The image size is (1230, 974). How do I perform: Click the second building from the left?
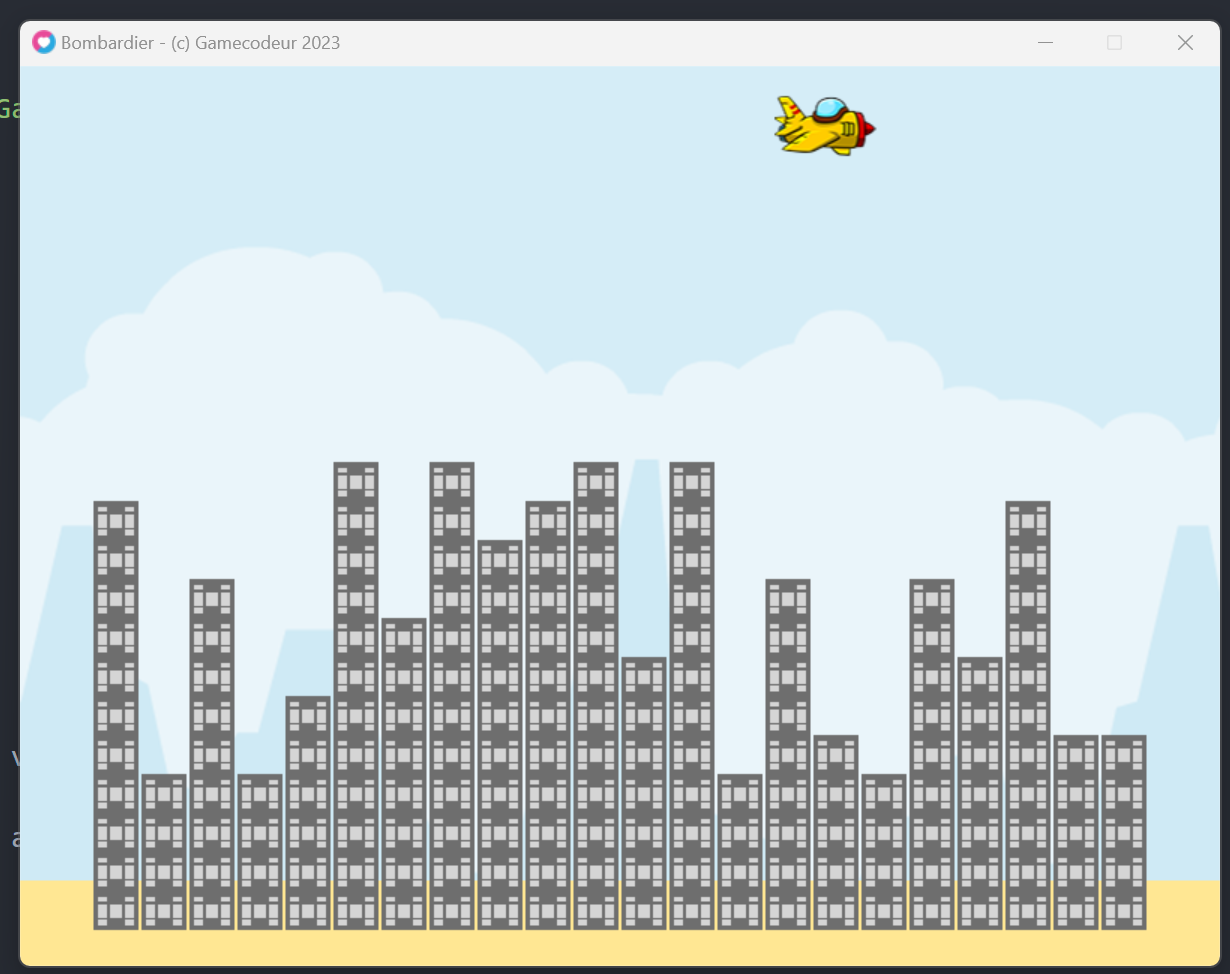pos(164,851)
